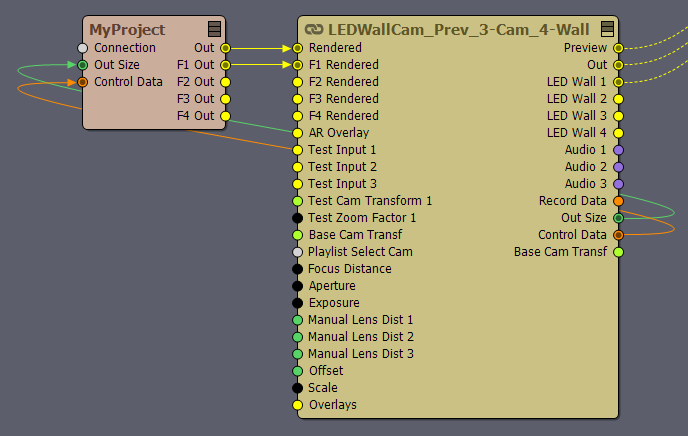Click the Overlays input pin

pos(297,405)
